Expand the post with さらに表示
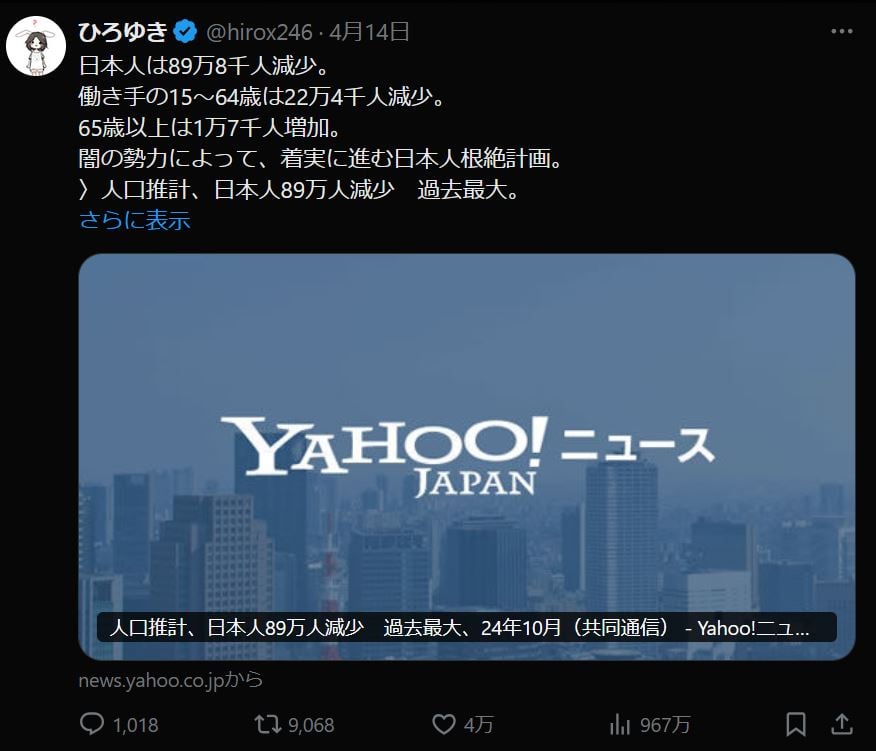 (135, 220)
